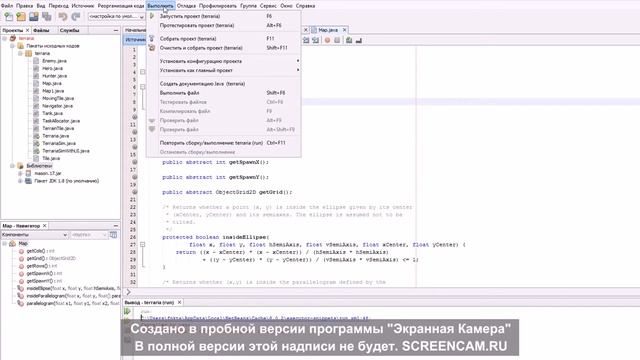Minimize the Navigator panel

click(116, 226)
